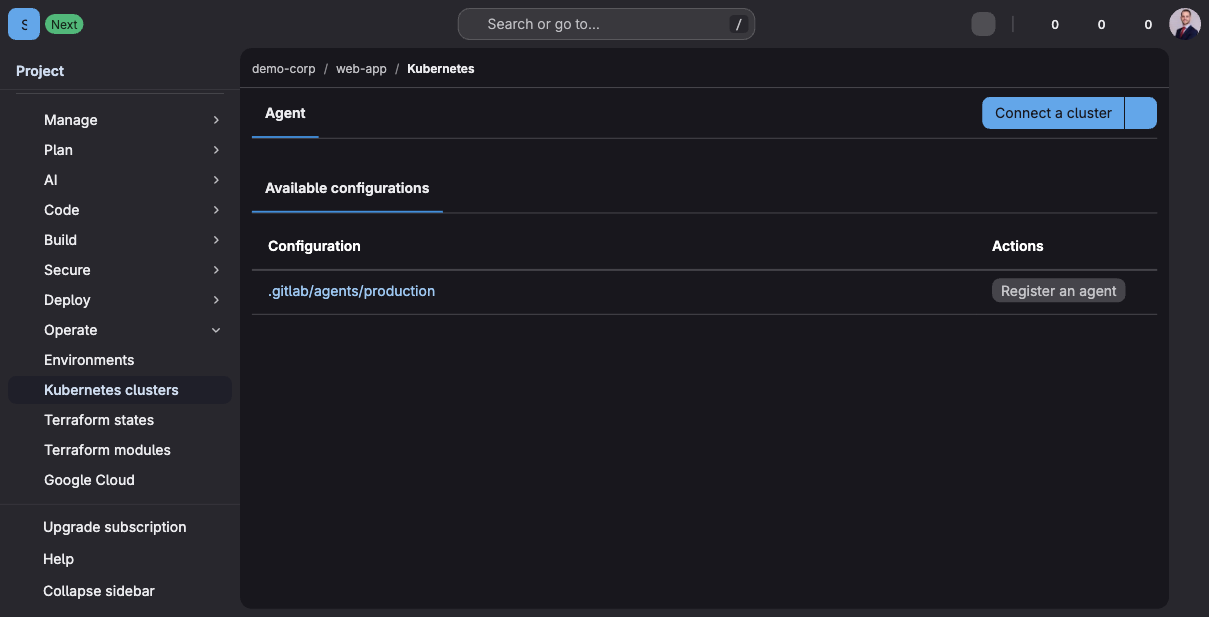Expand the Code section chevron
1209x617 pixels.
(216, 210)
